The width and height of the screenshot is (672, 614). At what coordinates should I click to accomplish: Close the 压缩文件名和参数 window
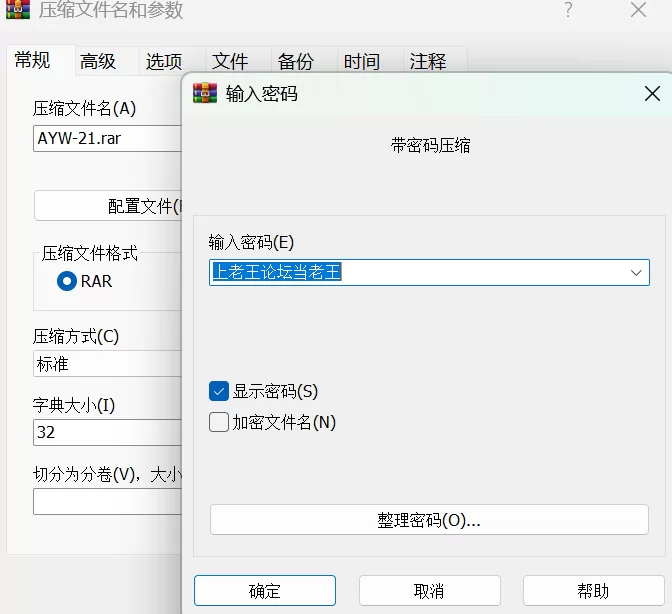638,9
